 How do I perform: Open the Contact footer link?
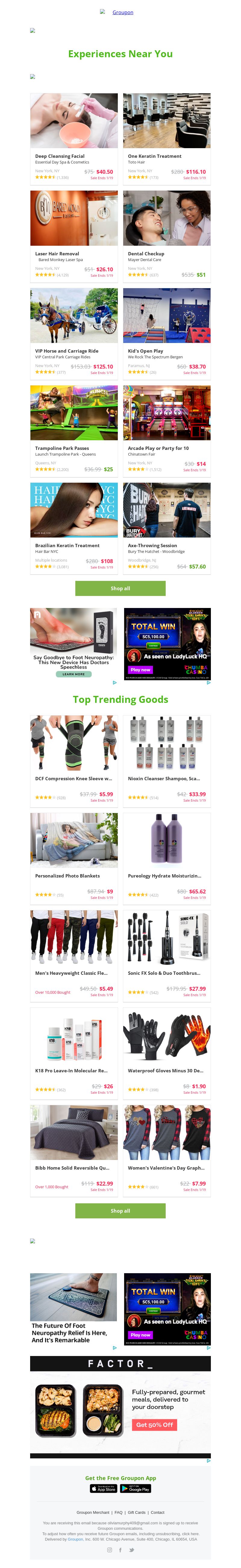158,1512
